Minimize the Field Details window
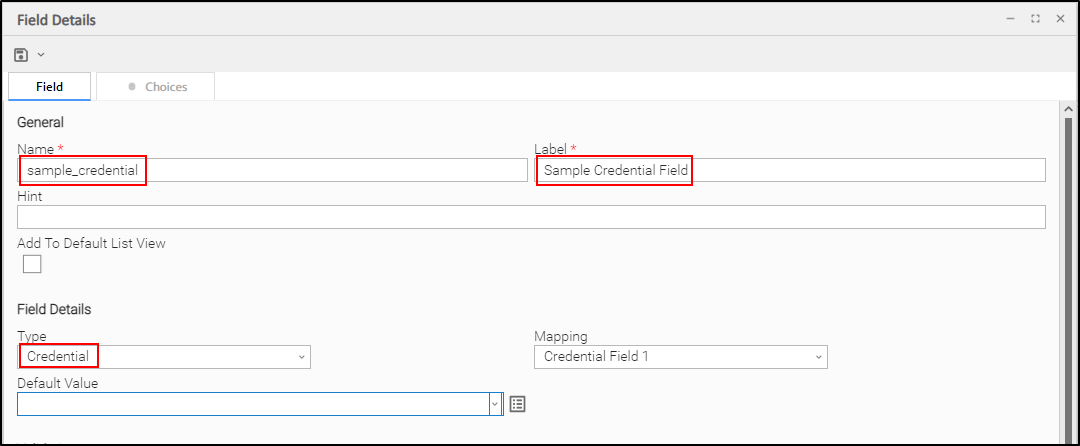 (1010, 19)
